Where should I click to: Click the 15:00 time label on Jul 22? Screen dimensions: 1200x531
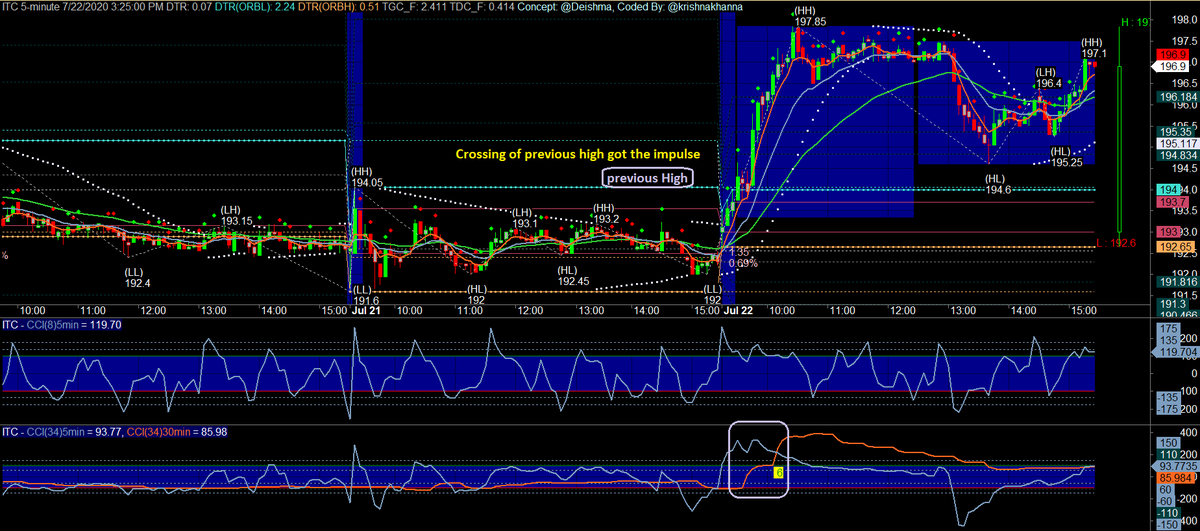click(x=1084, y=312)
